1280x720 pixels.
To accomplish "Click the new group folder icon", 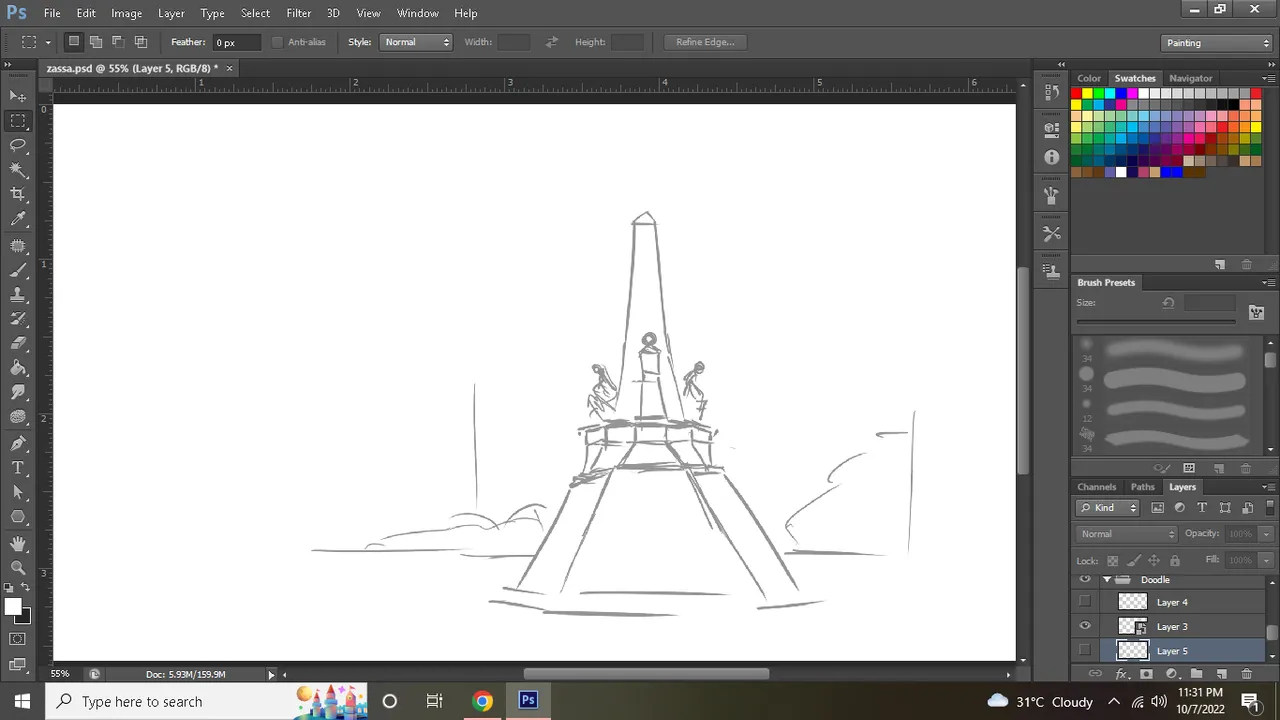I will point(1196,674).
